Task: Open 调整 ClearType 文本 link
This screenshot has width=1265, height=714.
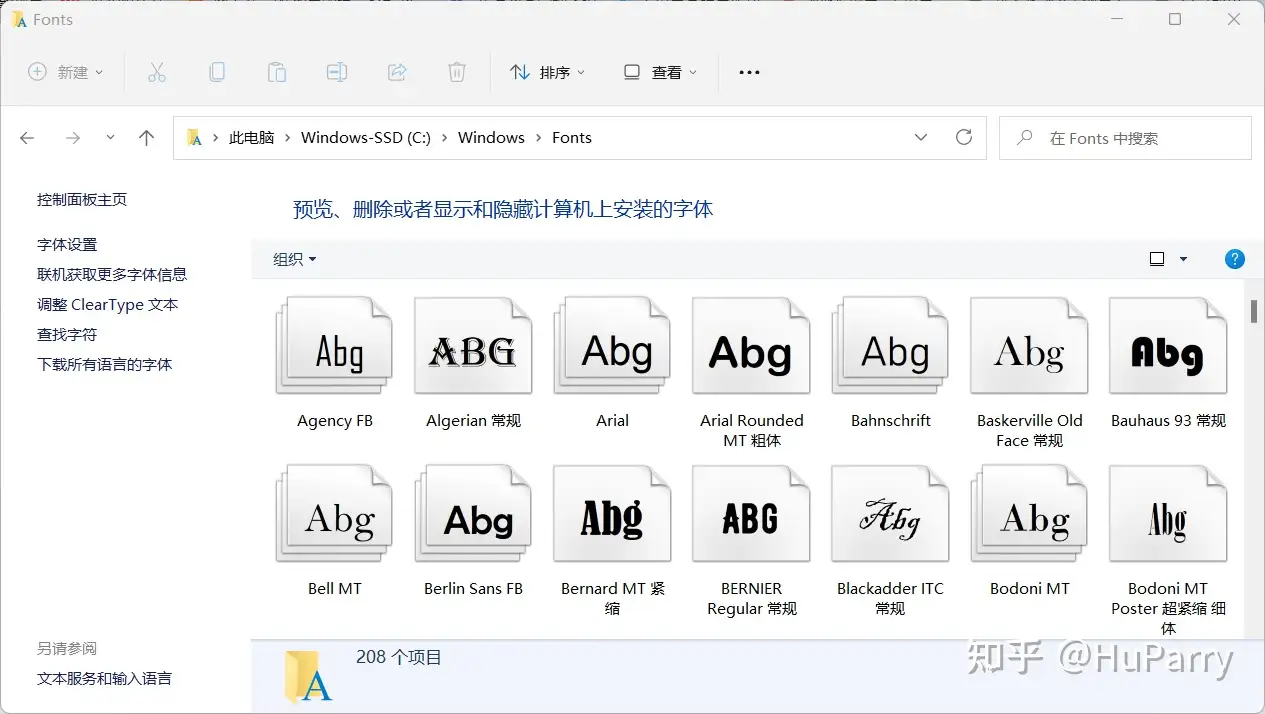Action: (x=107, y=304)
